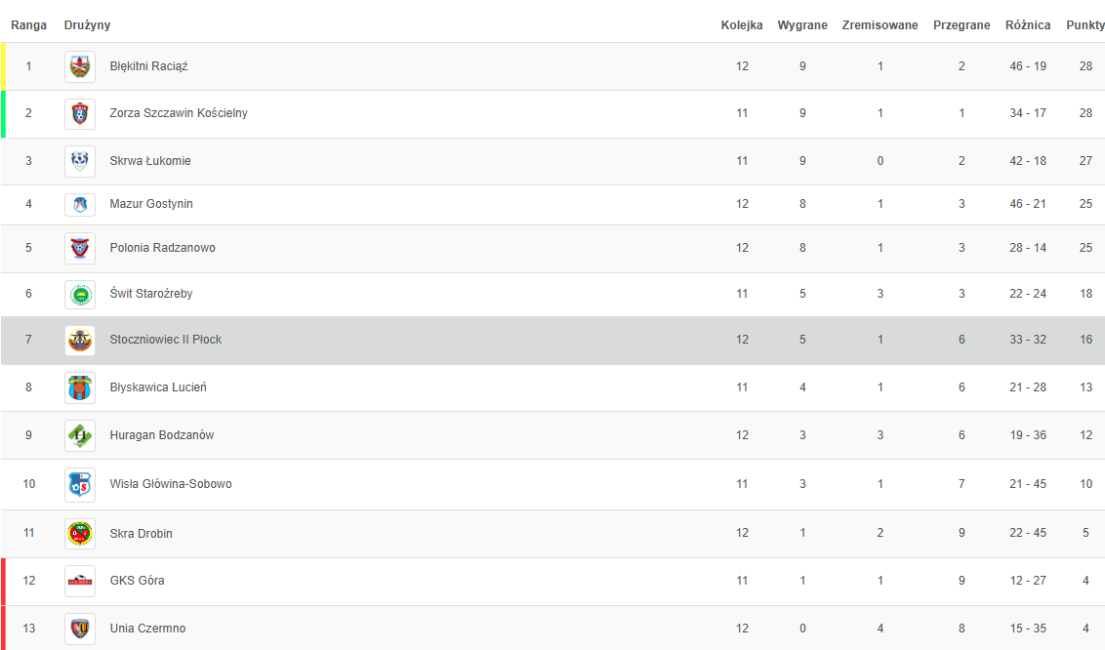Sort by the Wygrane column header
This screenshot has width=1105, height=650.
(802, 25)
